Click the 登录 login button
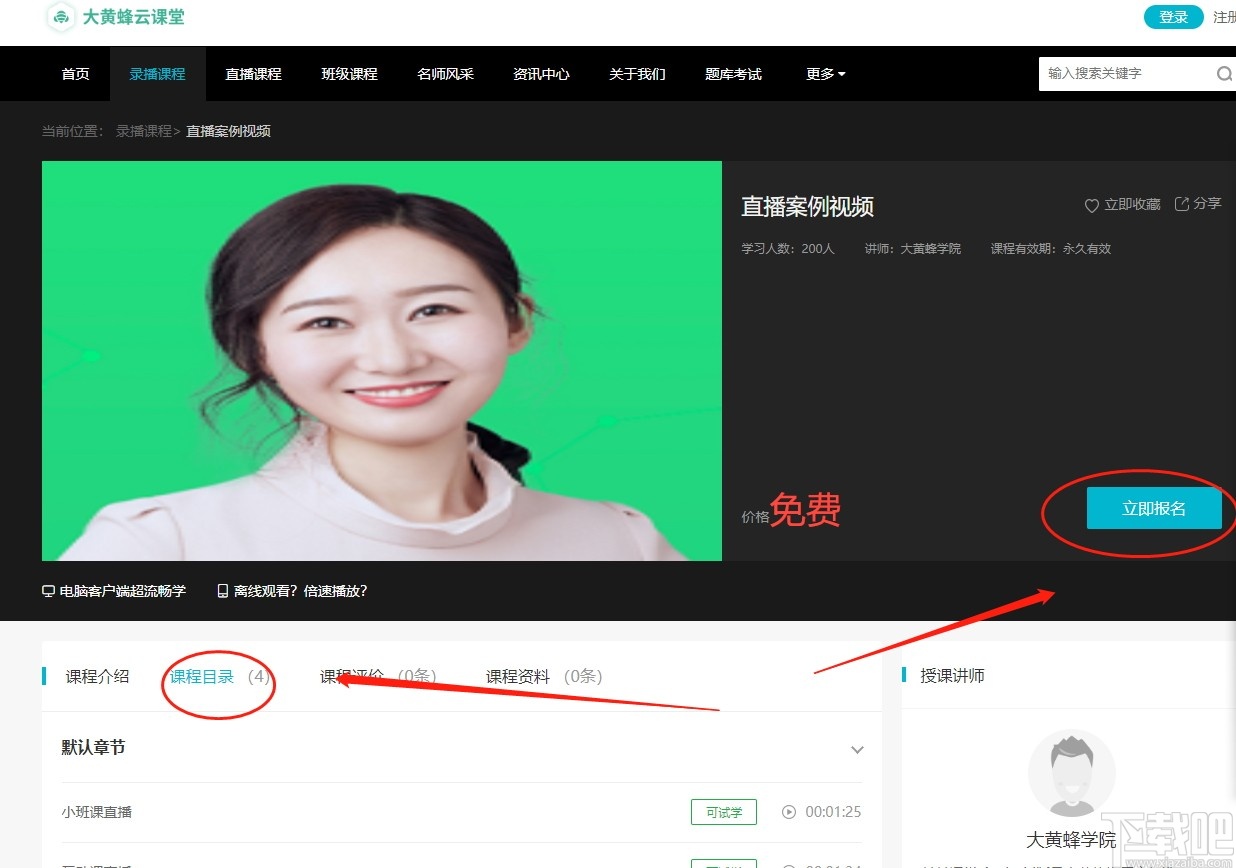This screenshot has height=868, width=1236. click(1172, 17)
